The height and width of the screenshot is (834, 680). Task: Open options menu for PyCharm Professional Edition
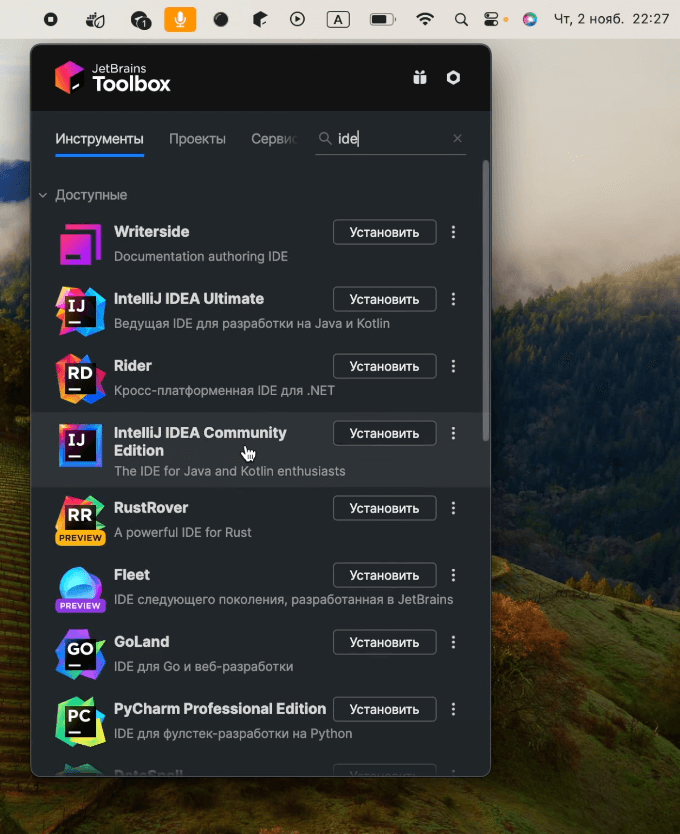coord(453,709)
